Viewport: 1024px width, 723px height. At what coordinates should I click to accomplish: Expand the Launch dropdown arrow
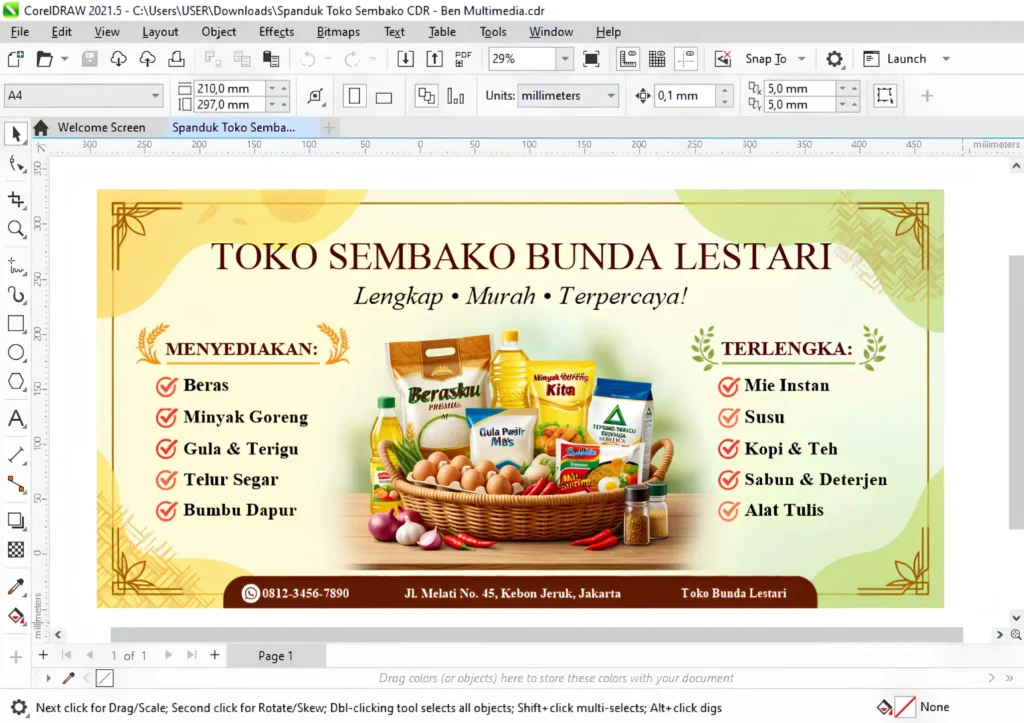click(x=946, y=59)
